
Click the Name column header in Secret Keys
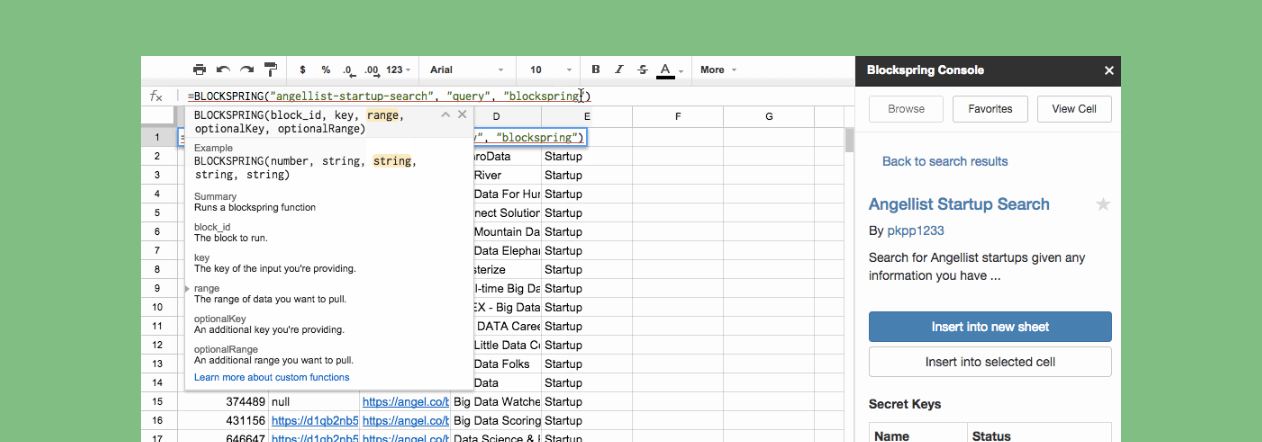(919, 434)
